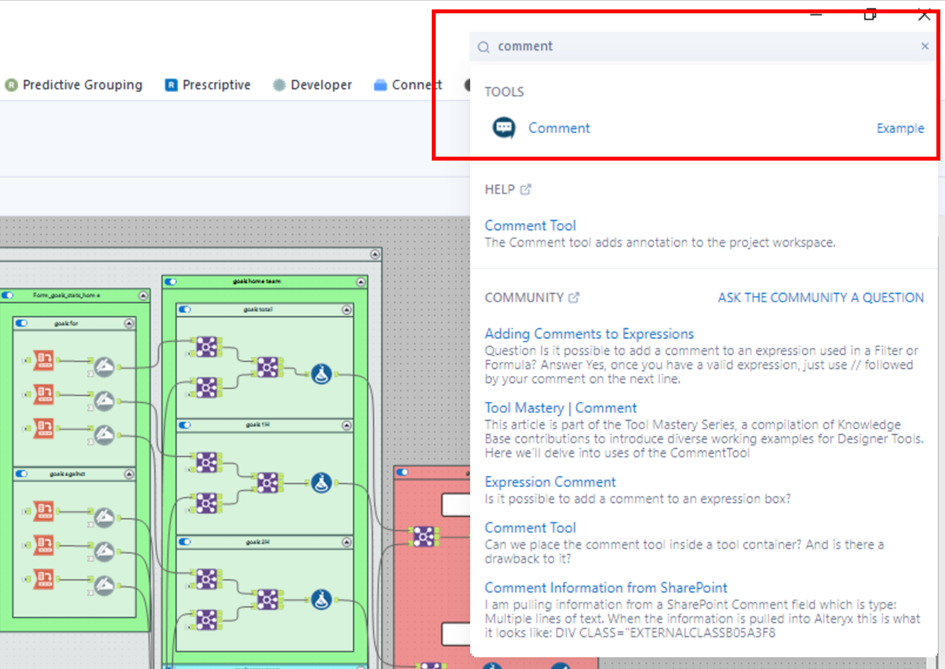Select the Formula tool in goals 1H container
This screenshot has height=669, width=945.
[321, 483]
